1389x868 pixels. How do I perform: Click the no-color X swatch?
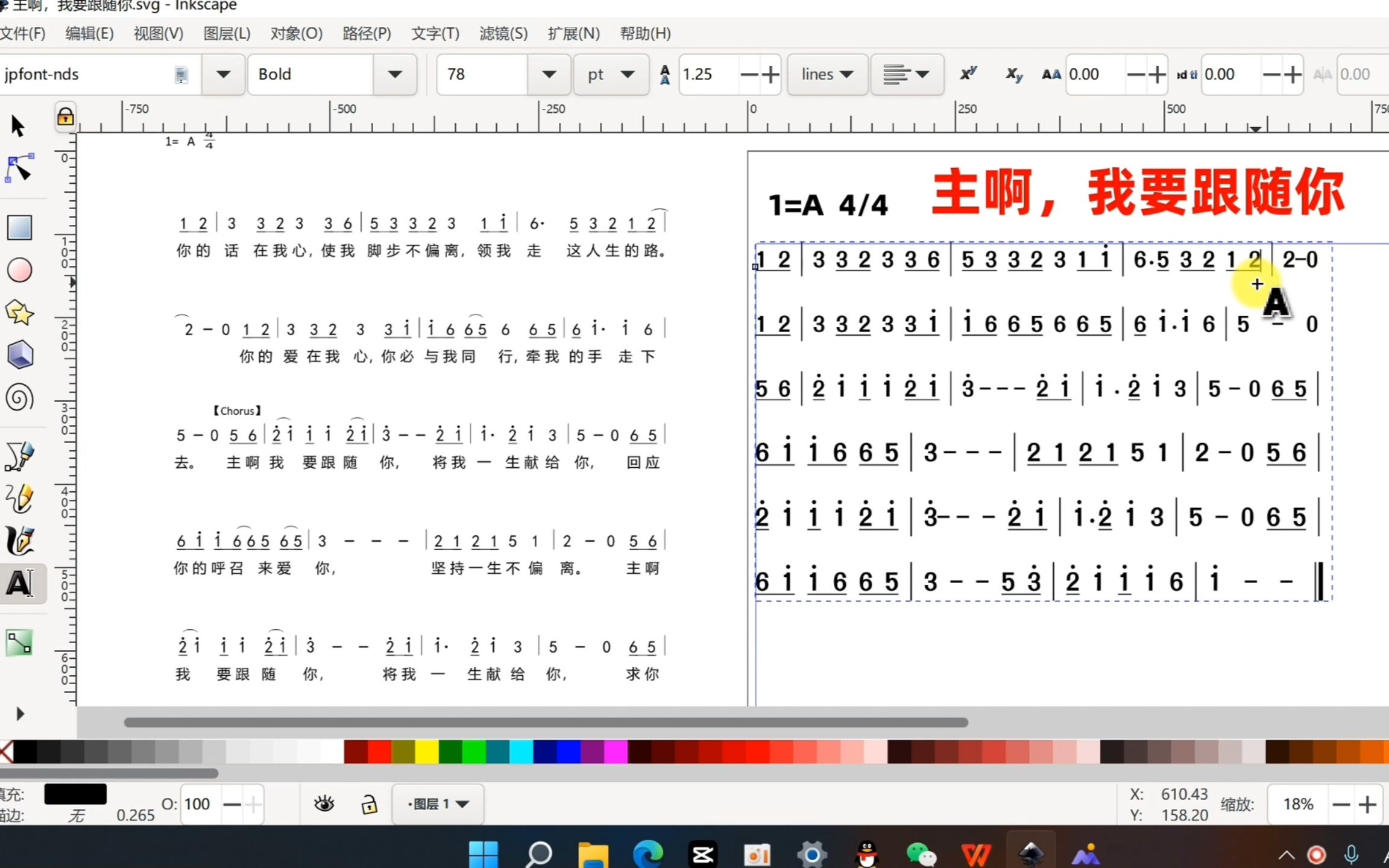pyautogui.click(x=6, y=752)
